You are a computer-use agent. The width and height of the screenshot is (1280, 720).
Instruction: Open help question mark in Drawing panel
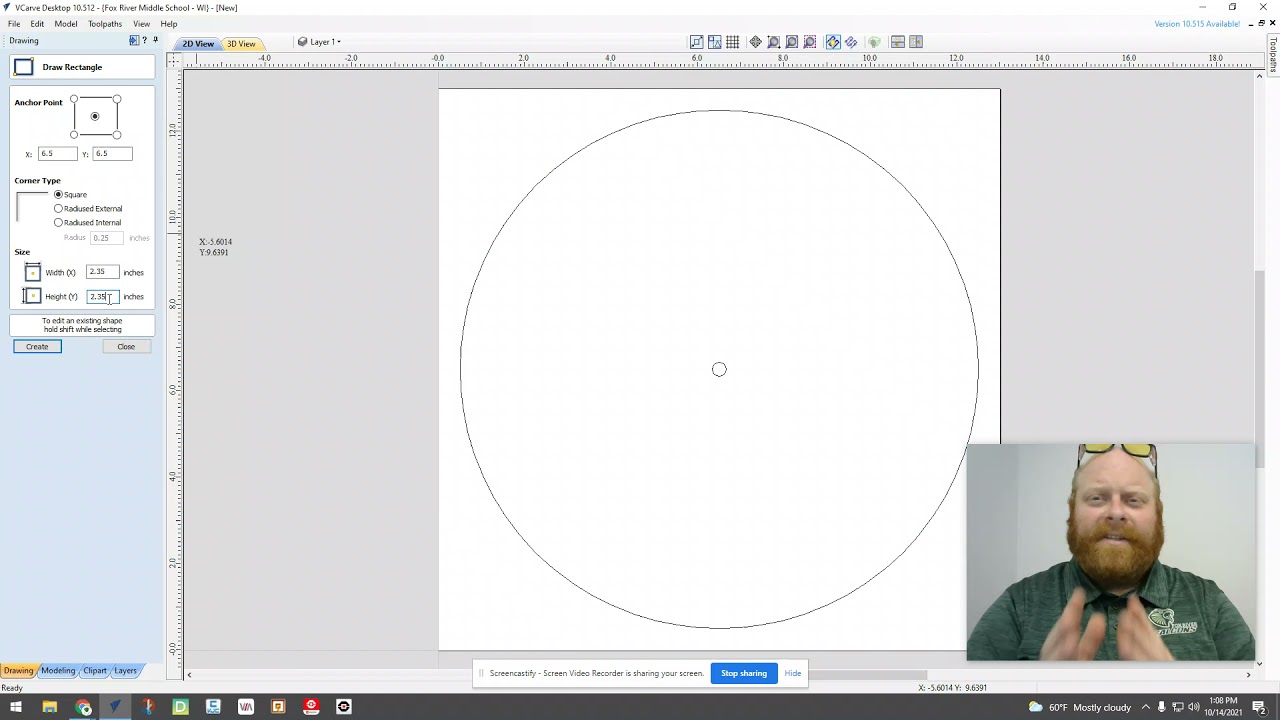pos(145,40)
